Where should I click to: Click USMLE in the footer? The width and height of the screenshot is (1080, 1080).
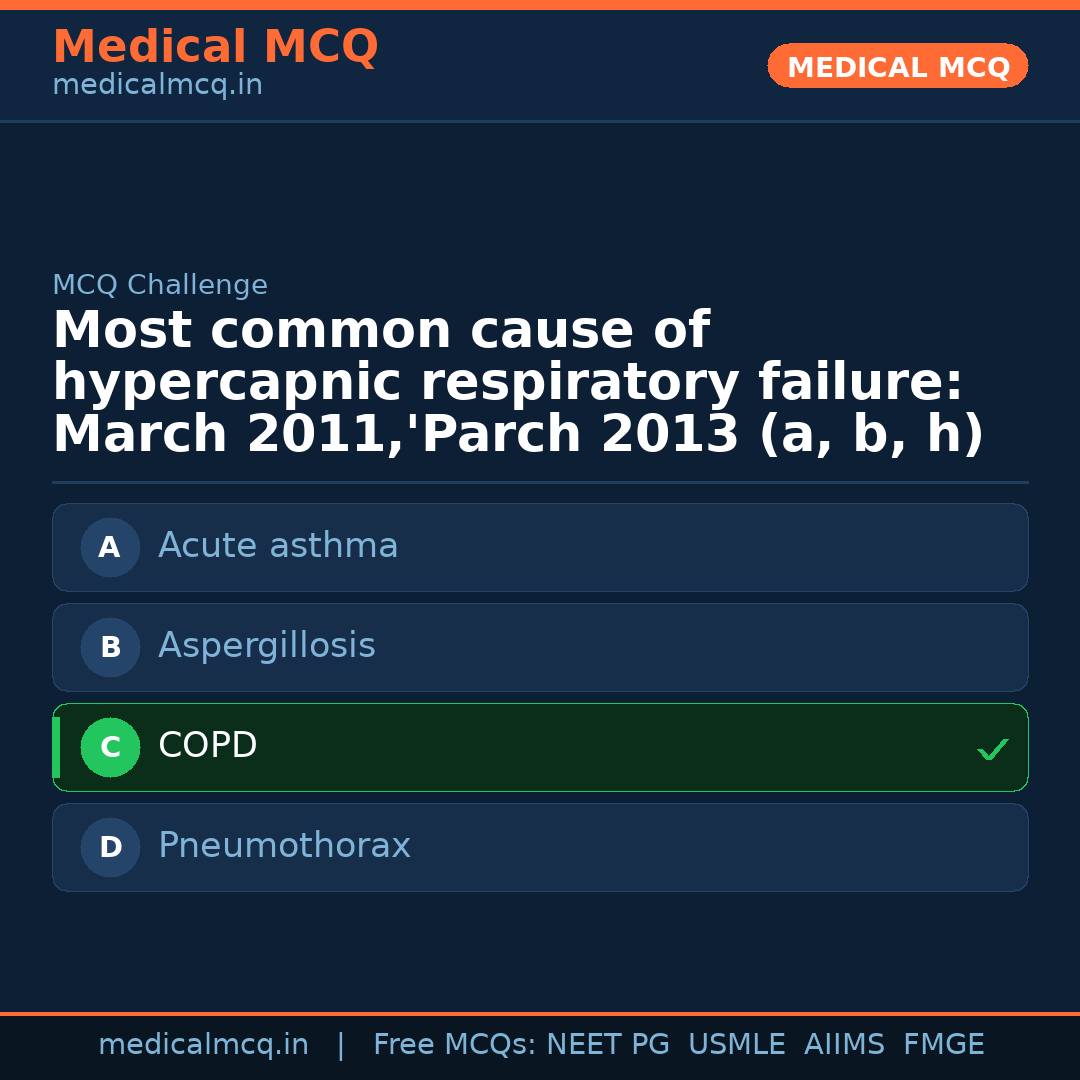pyautogui.click(x=736, y=1045)
